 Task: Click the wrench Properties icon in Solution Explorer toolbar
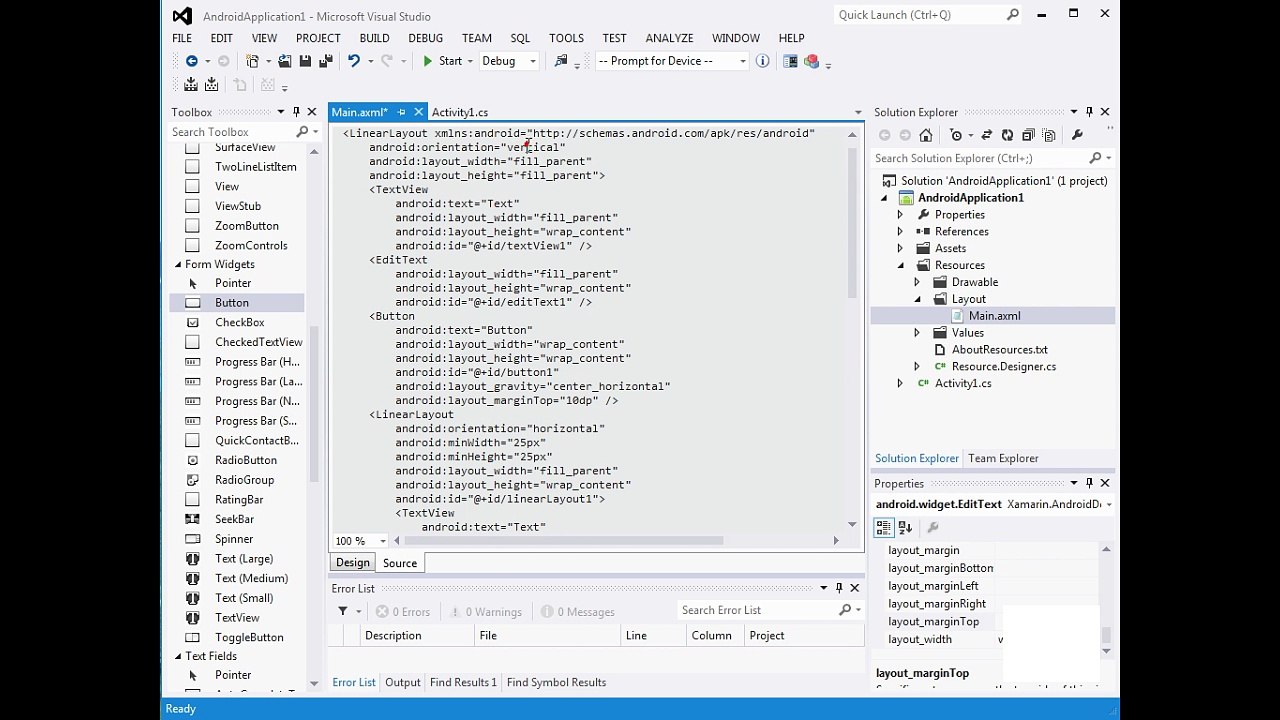(1077, 135)
